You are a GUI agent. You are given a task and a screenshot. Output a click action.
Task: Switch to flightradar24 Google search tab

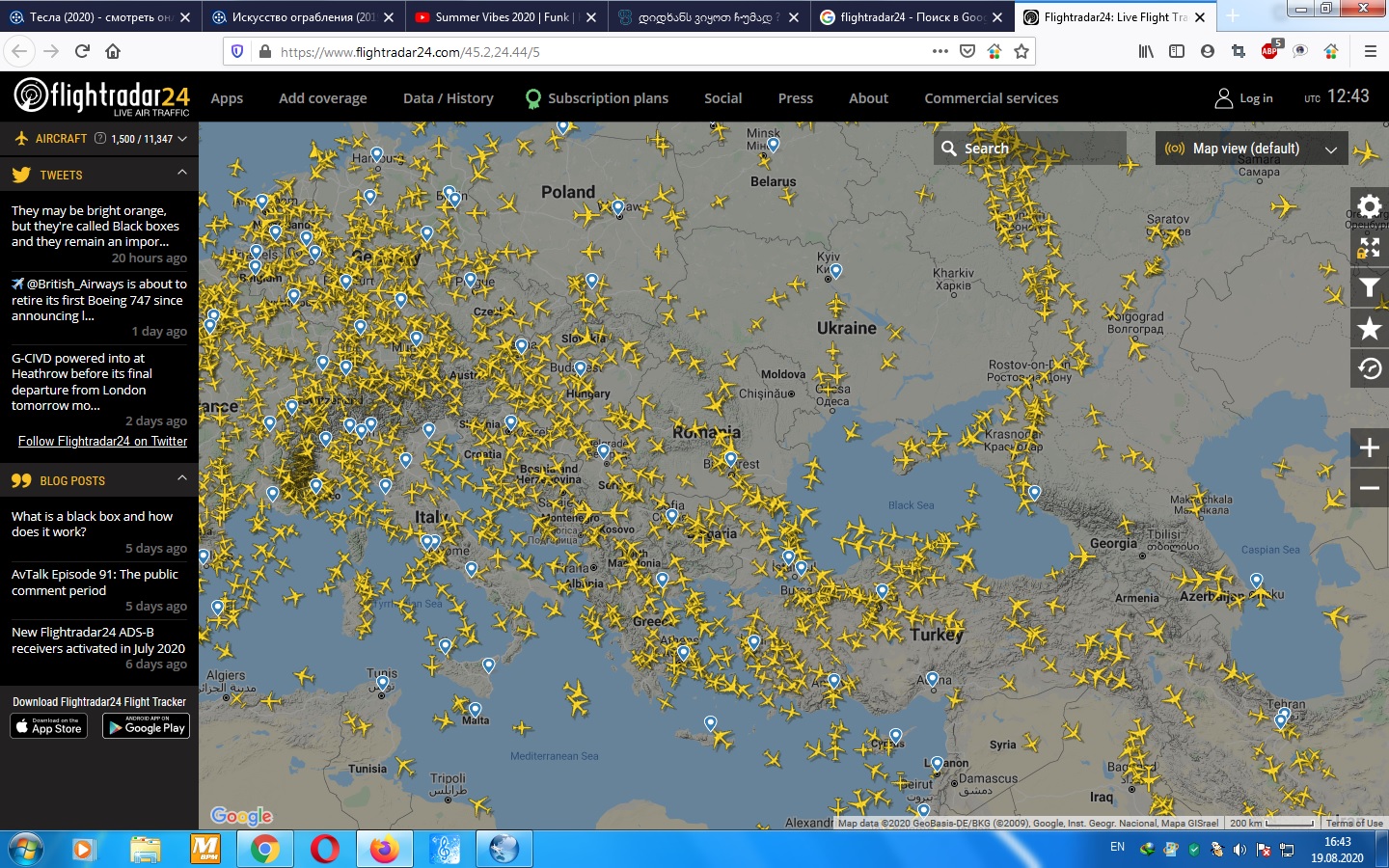pos(912,17)
